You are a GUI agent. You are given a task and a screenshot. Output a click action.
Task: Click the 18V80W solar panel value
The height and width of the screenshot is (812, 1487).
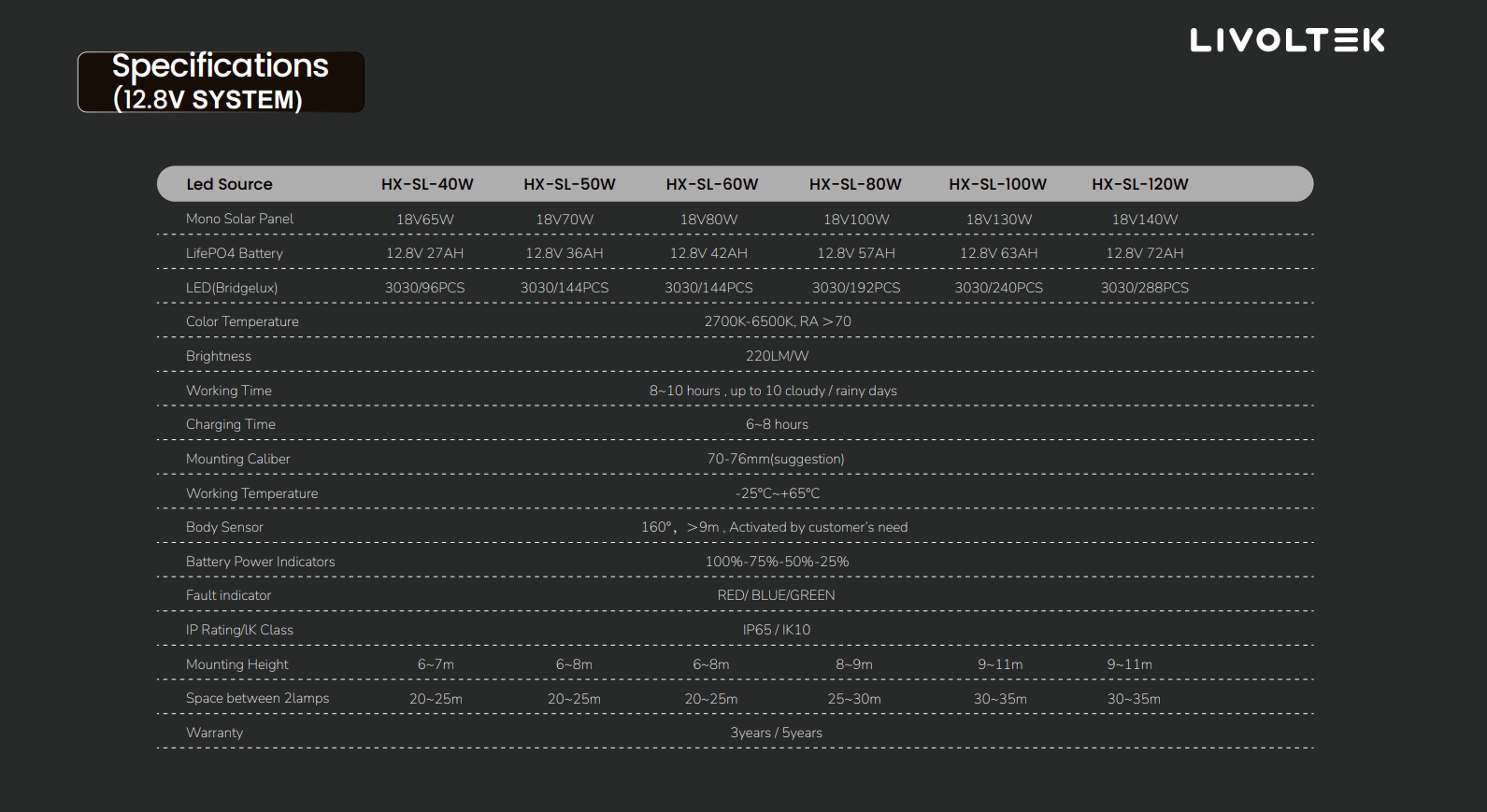pos(708,220)
